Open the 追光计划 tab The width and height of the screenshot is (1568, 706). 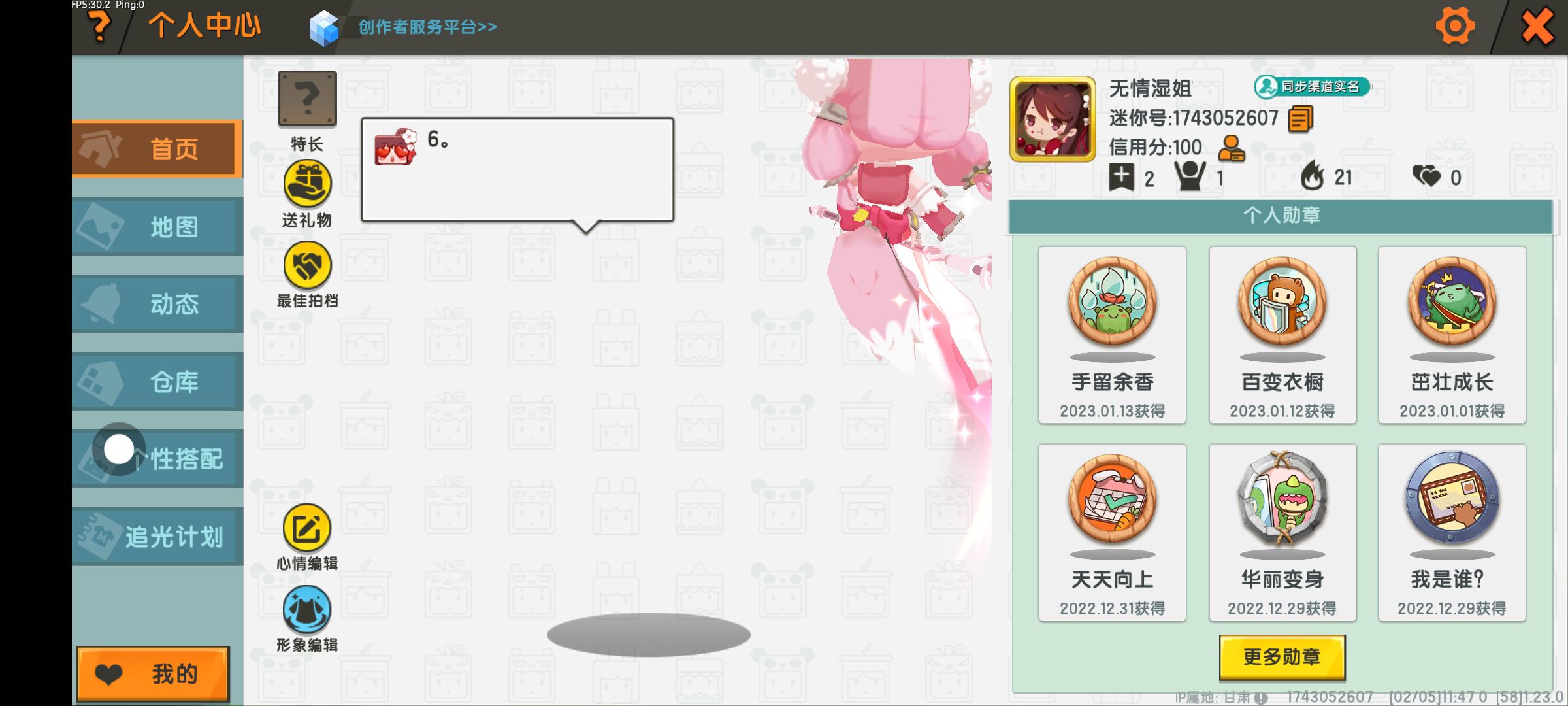click(157, 537)
